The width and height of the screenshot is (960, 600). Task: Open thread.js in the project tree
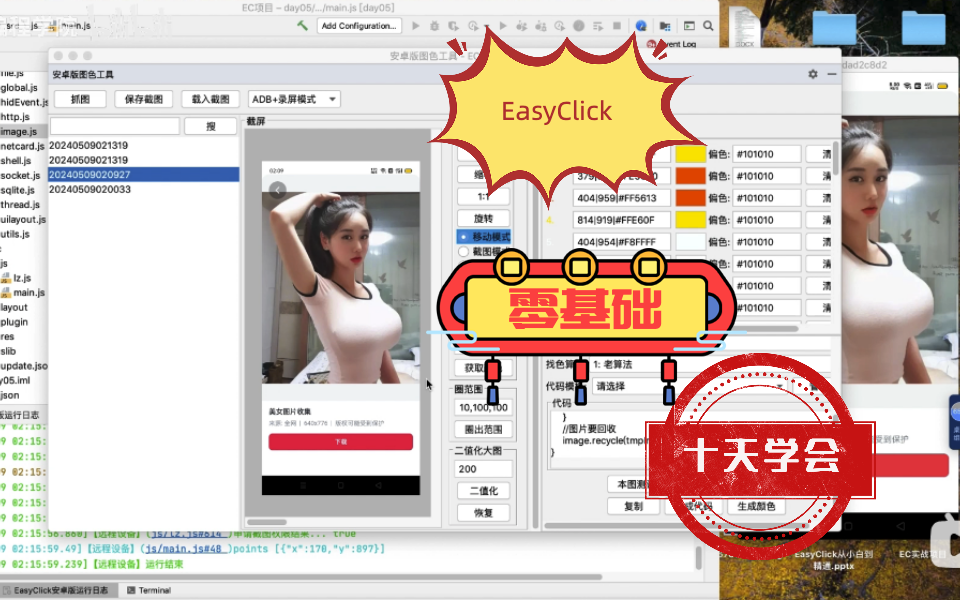[x=20, y=205]
